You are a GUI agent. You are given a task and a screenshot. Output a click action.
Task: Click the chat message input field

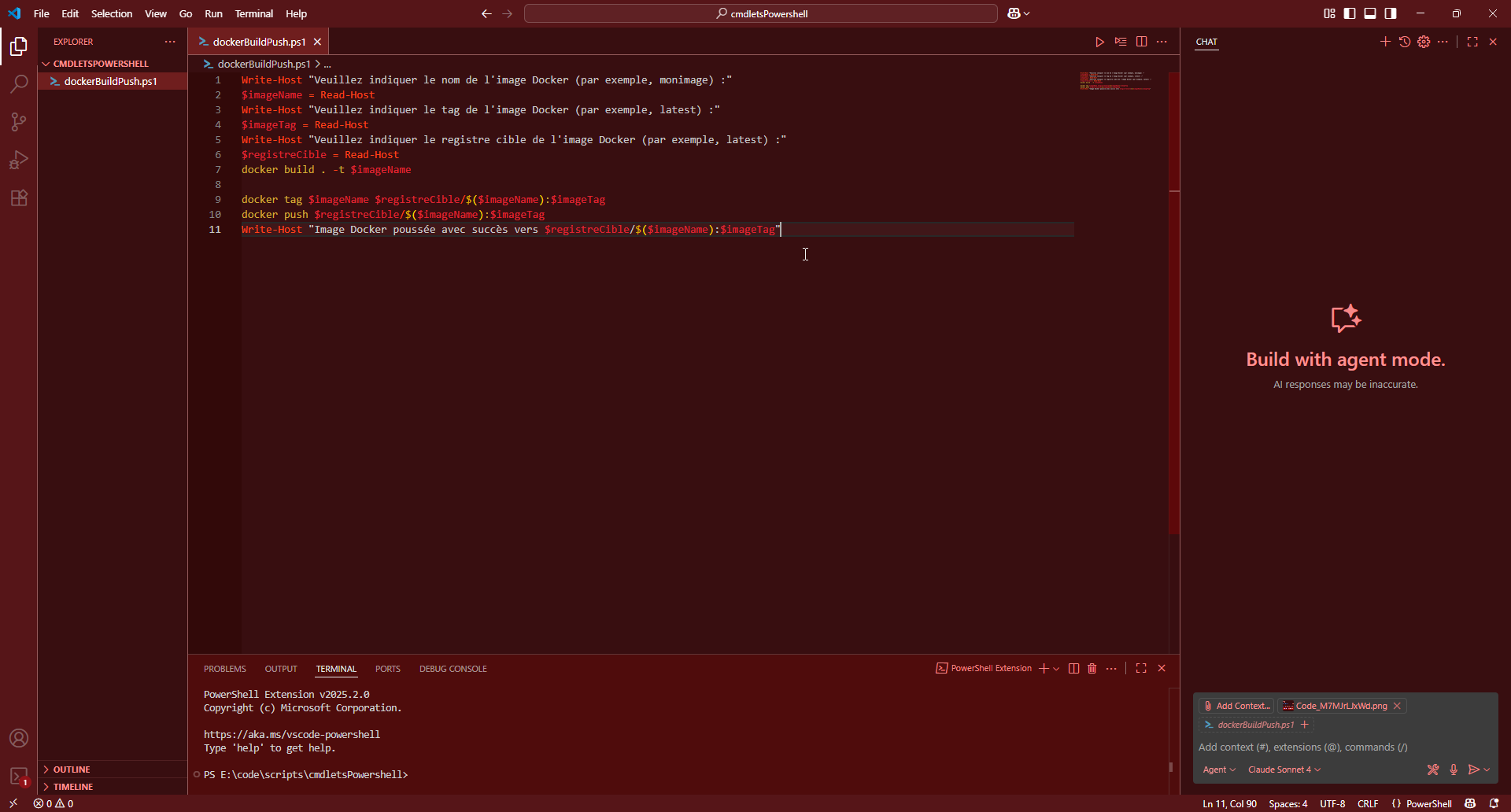click(x=1338, y=747)
